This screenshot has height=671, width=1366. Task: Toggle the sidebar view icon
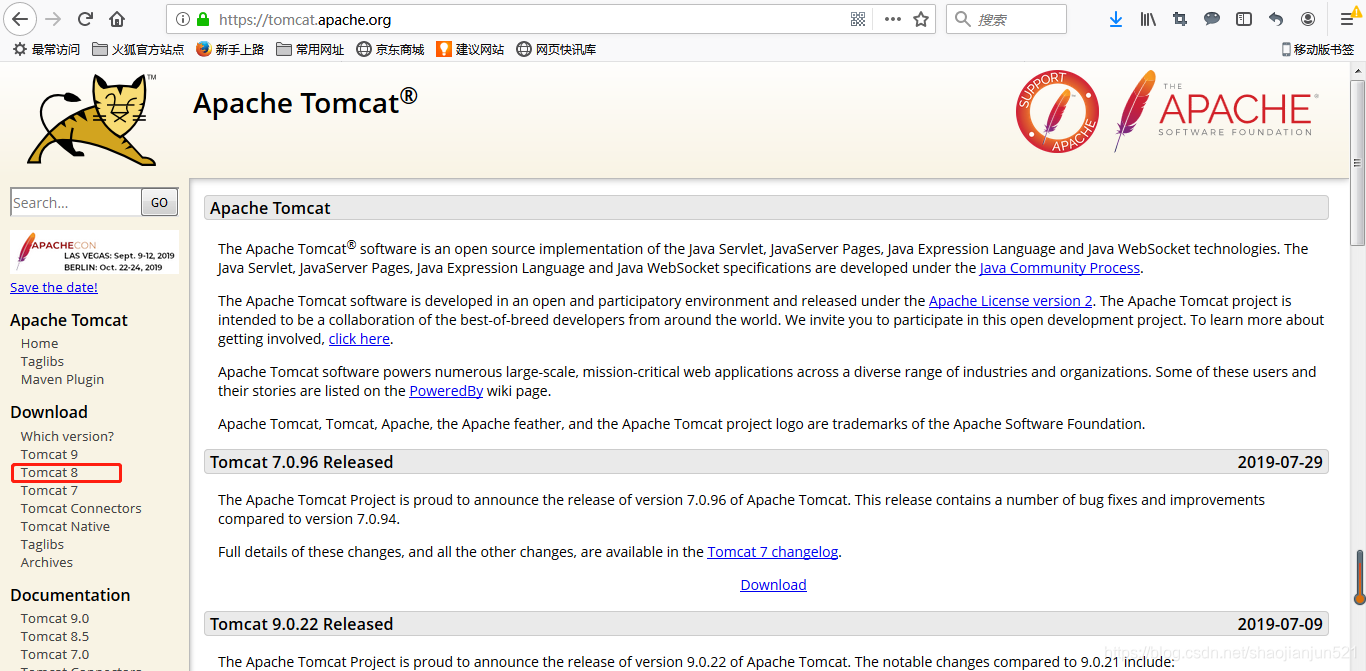click(x=1244, y=19)
